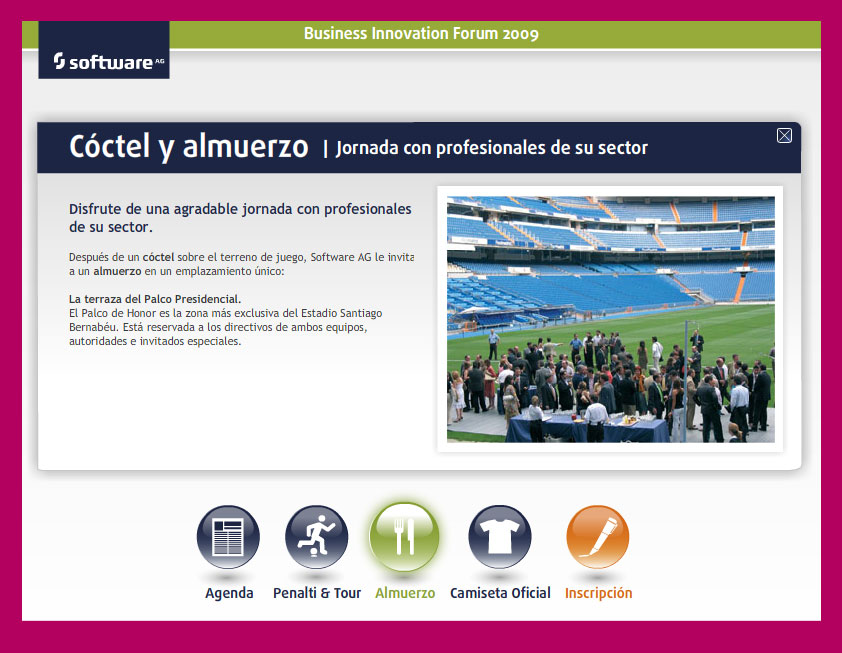Viewport: 842px width, 653px height.
Task: Open the Penalti & Tour text label
Action: click(x=317, y=593)
